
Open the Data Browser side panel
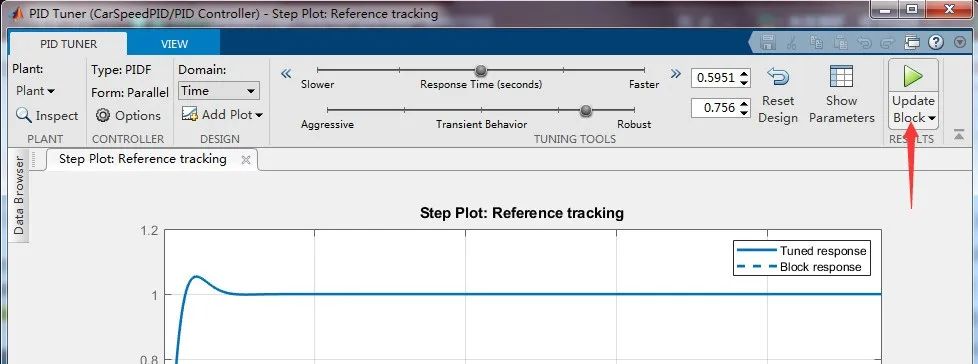pyautogui.click(x=19, y=196)
